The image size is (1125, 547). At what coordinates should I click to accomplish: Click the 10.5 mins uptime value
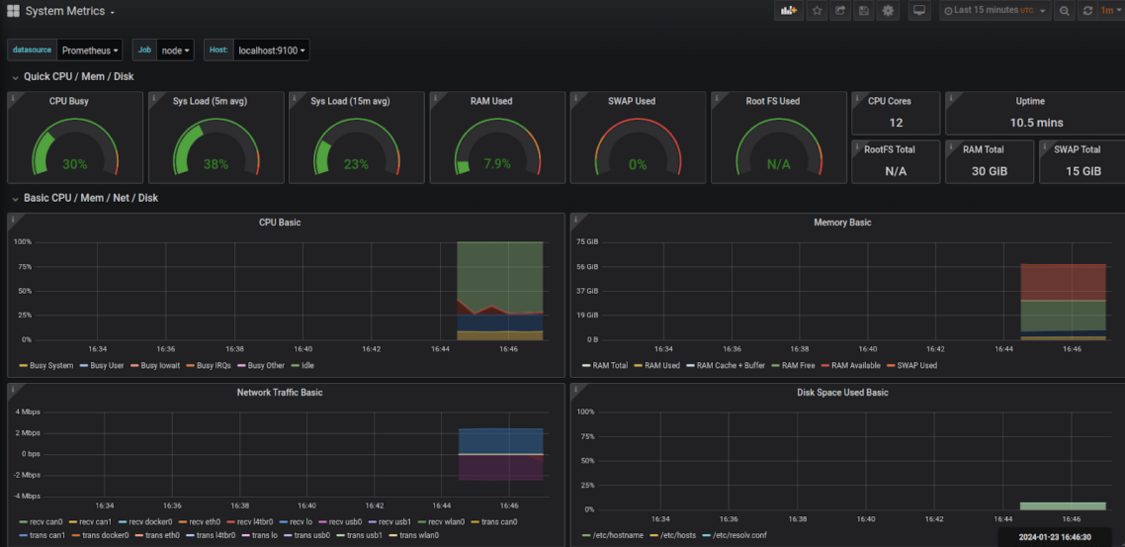1037,123
